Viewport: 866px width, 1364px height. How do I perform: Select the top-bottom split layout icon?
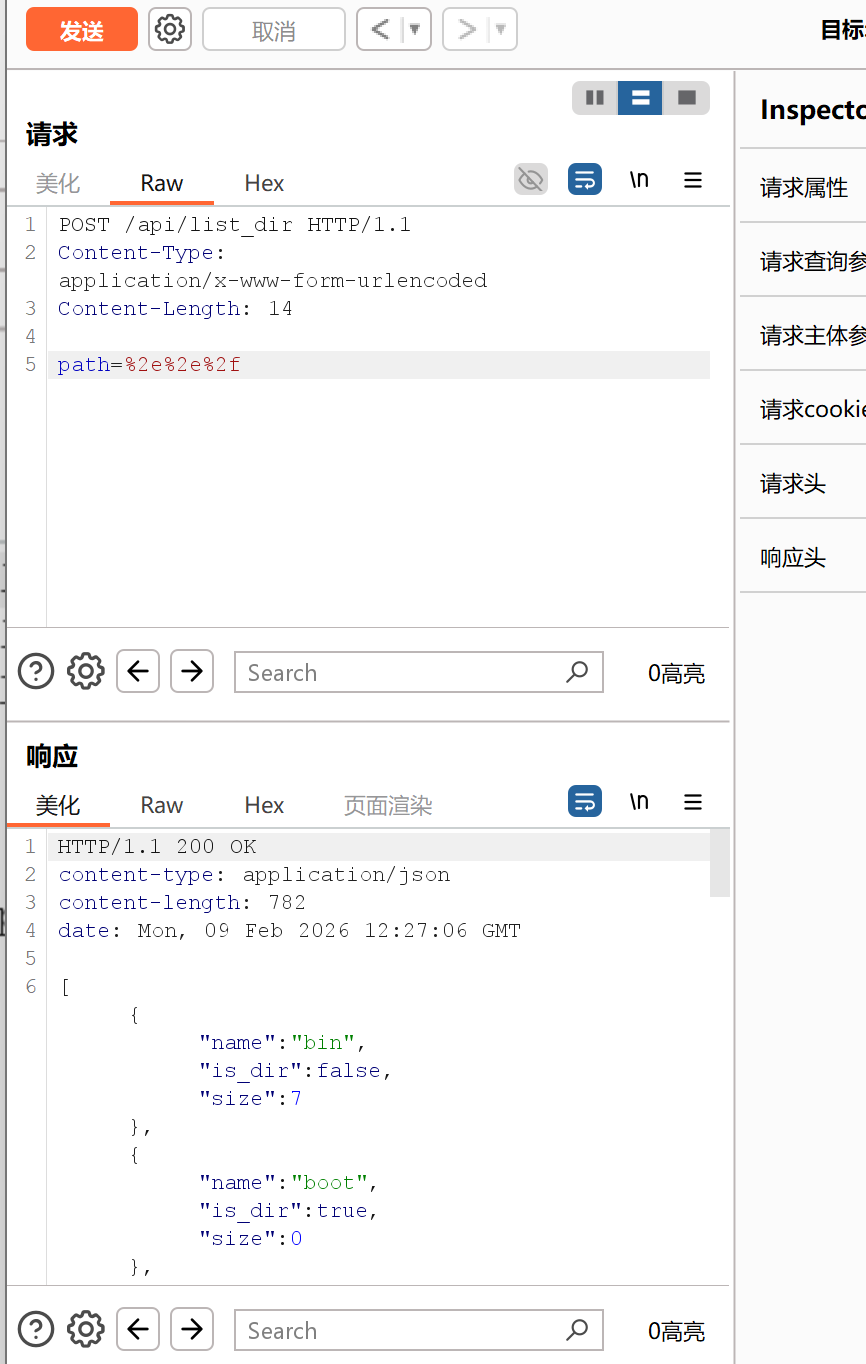tap(640, 98)
